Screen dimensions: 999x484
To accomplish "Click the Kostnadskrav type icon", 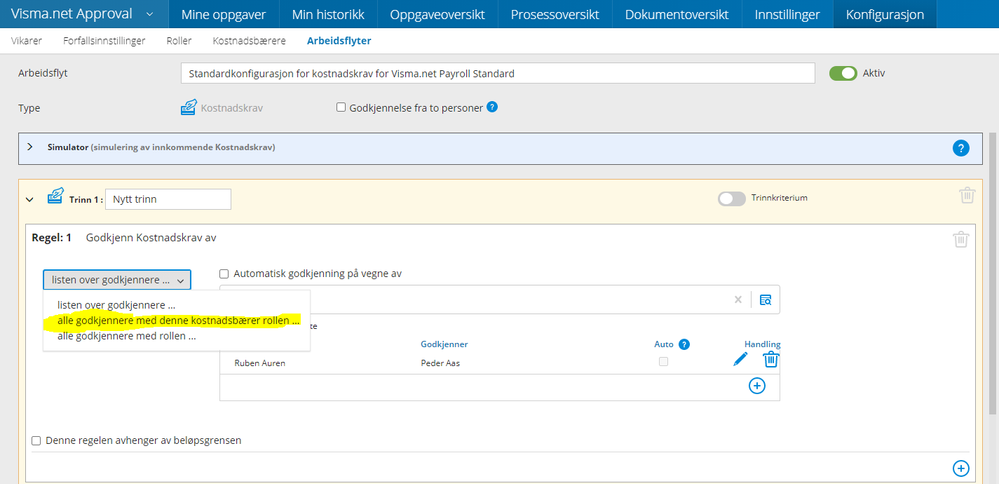I will tap(189, 108).
